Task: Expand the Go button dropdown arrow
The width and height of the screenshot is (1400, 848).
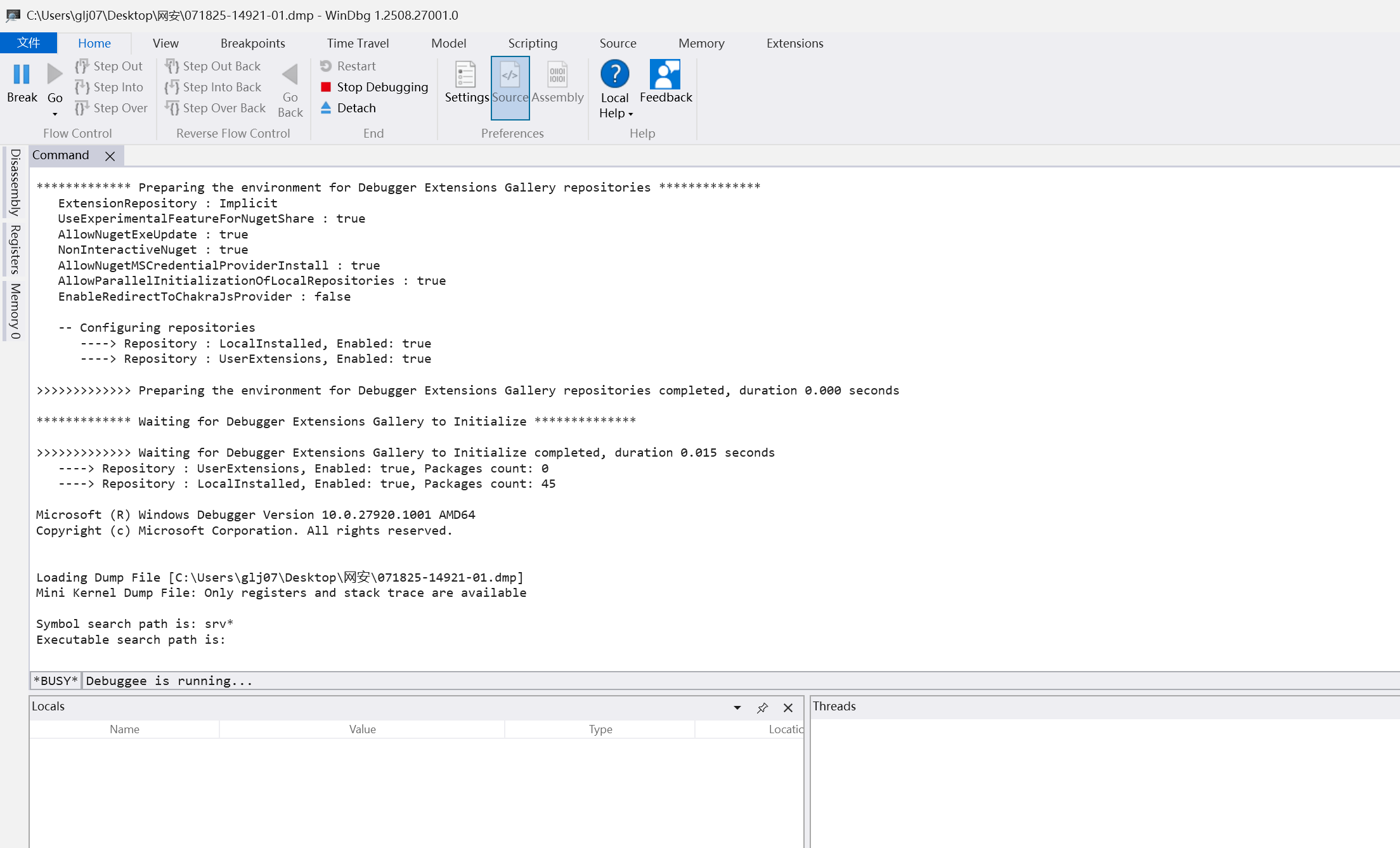Action: pos(55,114)
